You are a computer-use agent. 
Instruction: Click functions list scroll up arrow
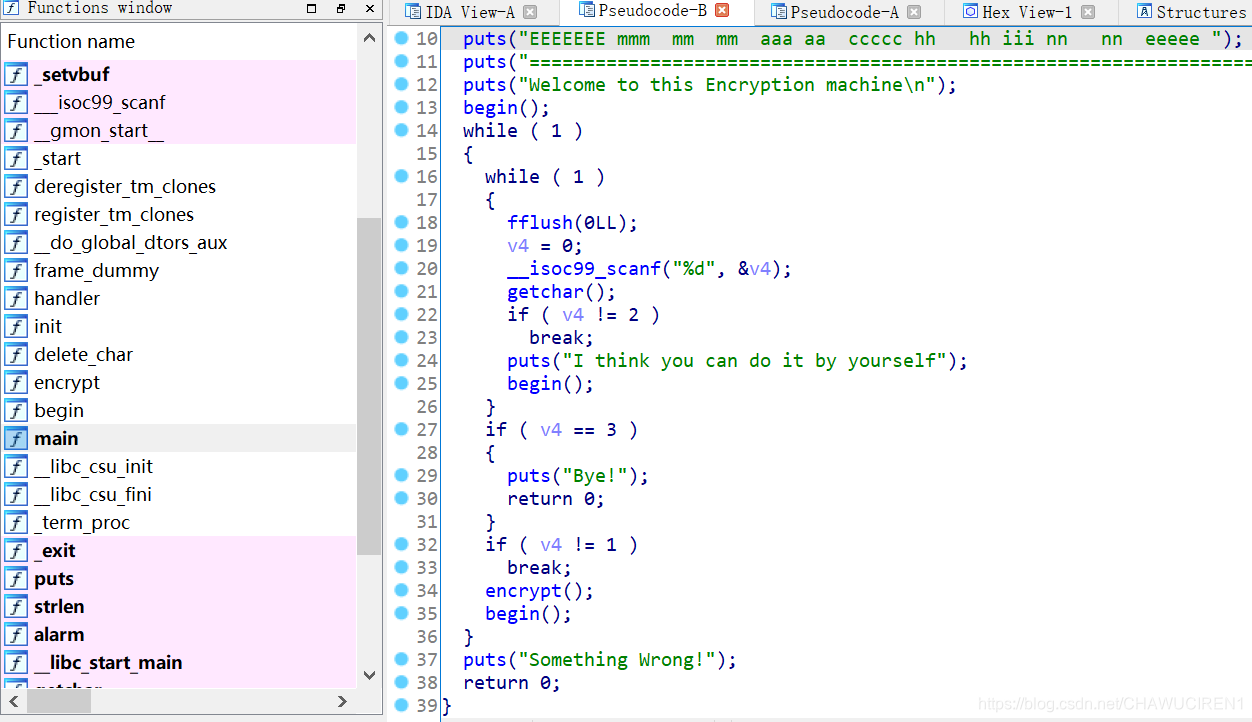pyautogui.click(x=369, y=39)
